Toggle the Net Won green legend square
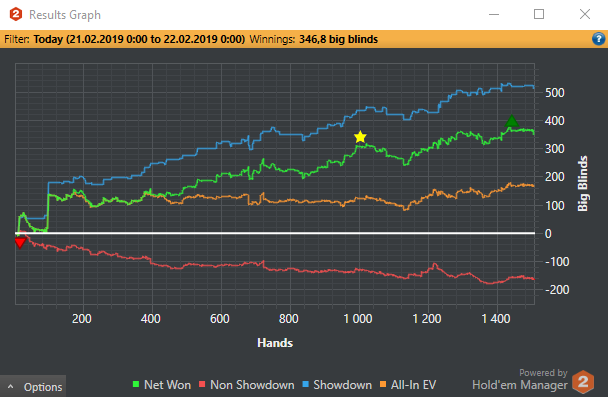 click(136, 384)
